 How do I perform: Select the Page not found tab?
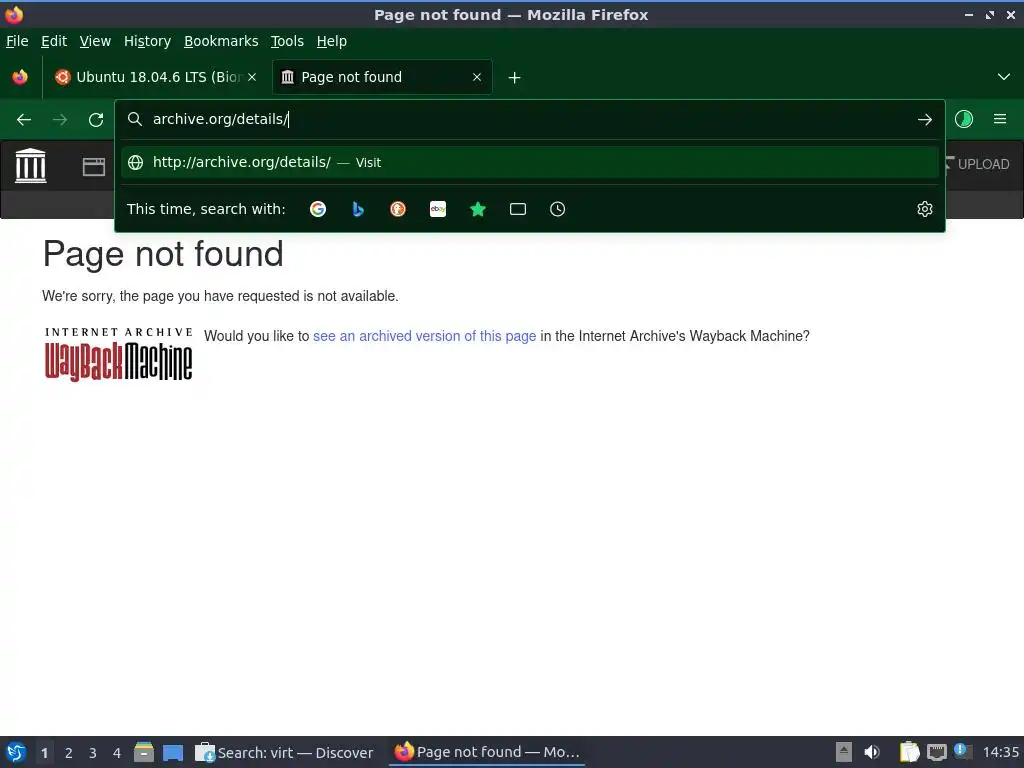pyautogui.click(x=382, y=77)
